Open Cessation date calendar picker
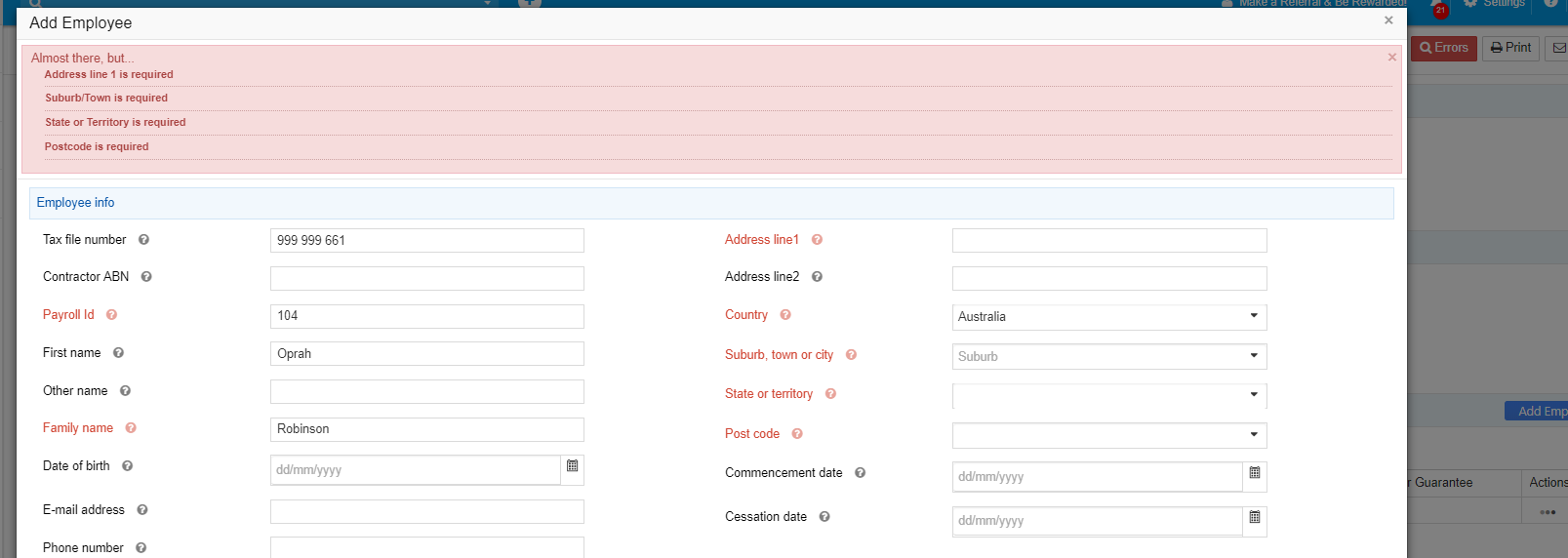The image size is (1568, 558). pyautogui.click(x=1255, y=517)
